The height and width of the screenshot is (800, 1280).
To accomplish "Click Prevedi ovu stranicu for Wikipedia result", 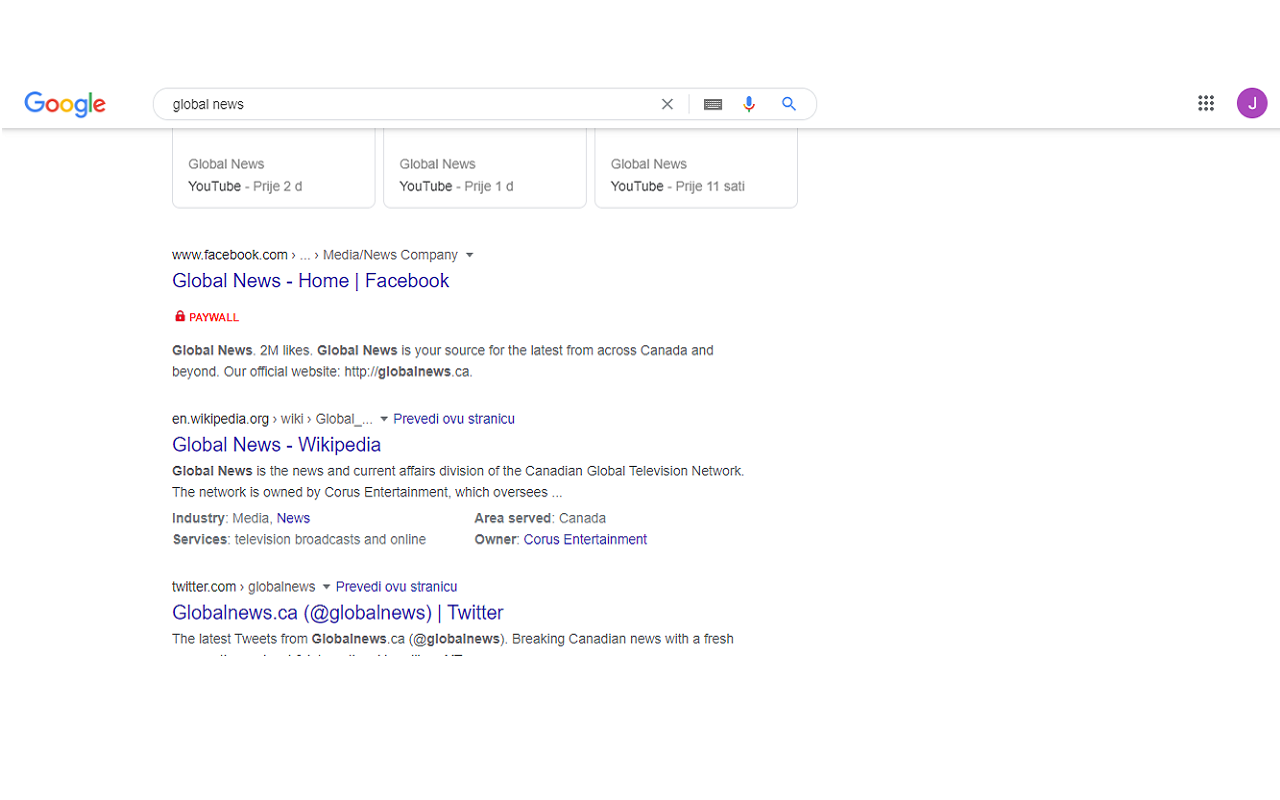I will (454, 419).
